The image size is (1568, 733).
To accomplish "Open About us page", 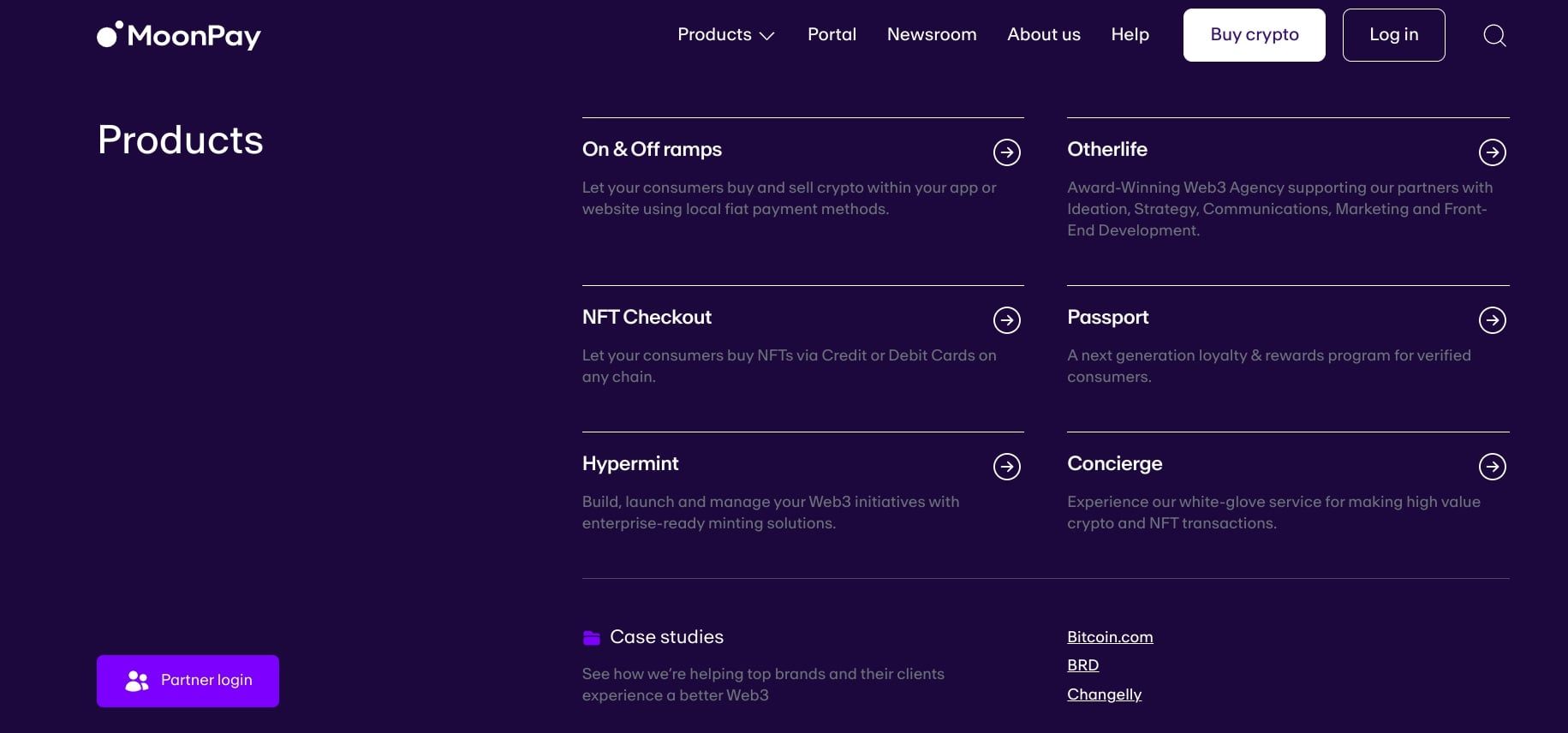I will click(1044, 34).
